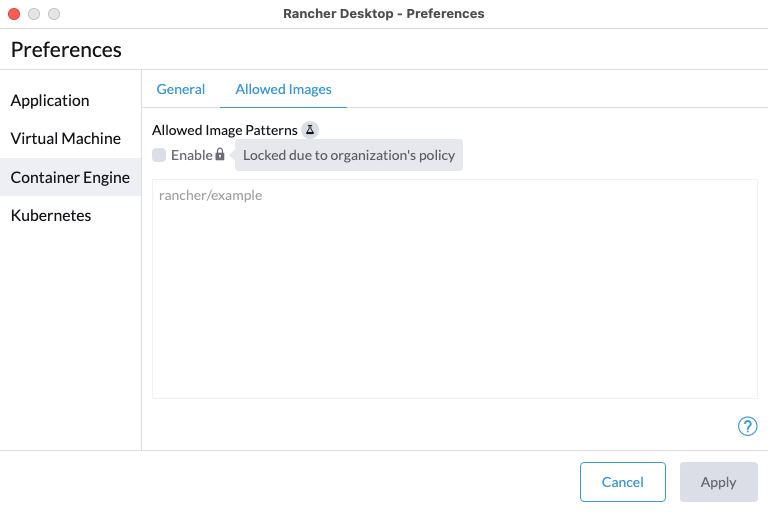Click the experimental flask icon beside Allowed Image Patterns

(x=310, y=130)
